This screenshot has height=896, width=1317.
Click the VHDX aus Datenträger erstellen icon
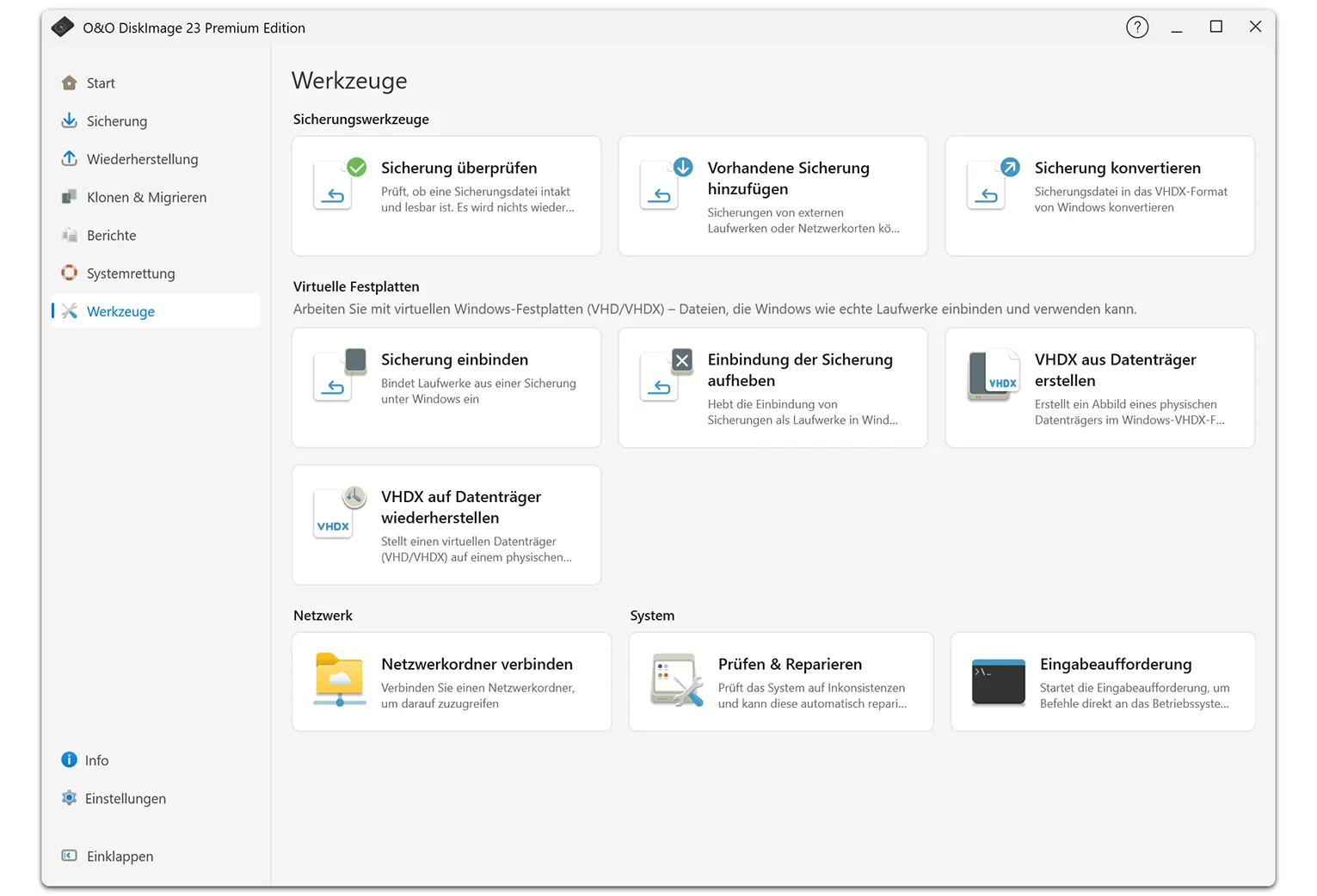993,376
